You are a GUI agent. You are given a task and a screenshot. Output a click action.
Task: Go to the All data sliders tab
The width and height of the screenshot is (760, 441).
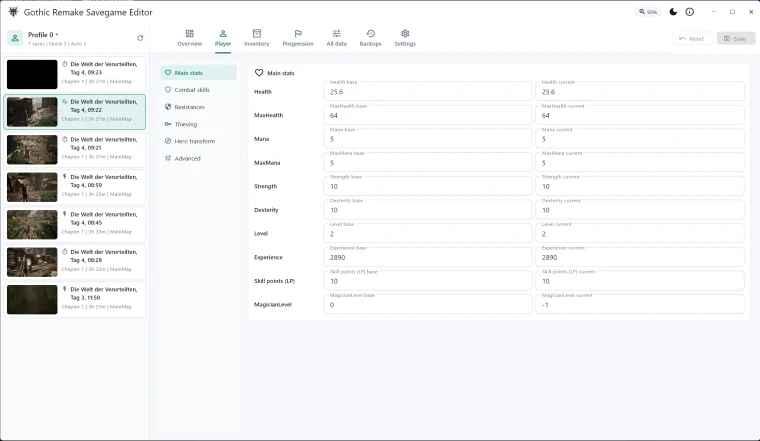pos(336,38)
